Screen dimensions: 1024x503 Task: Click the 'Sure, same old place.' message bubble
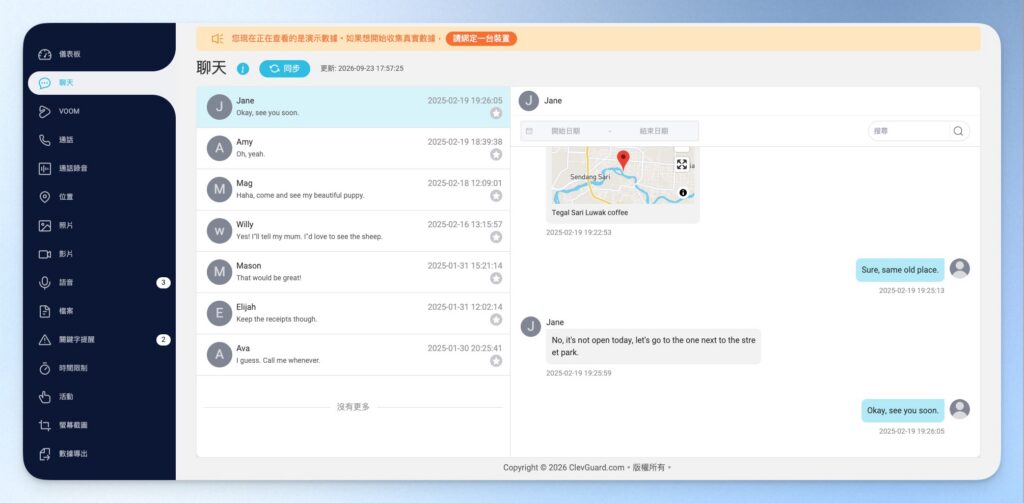(x=900, y=270)
